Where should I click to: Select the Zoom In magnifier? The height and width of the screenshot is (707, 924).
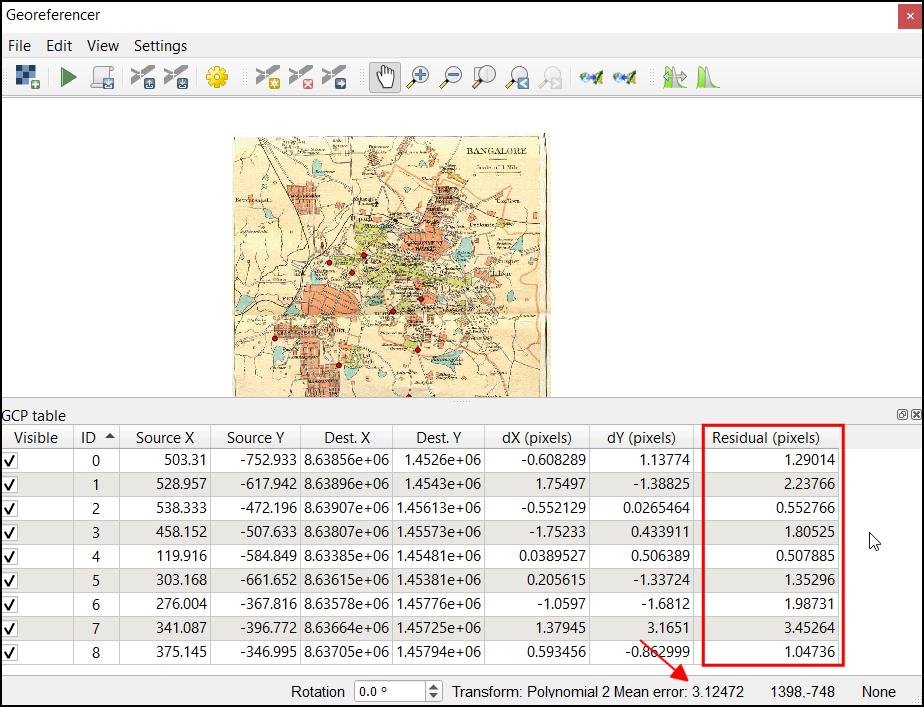418,77
